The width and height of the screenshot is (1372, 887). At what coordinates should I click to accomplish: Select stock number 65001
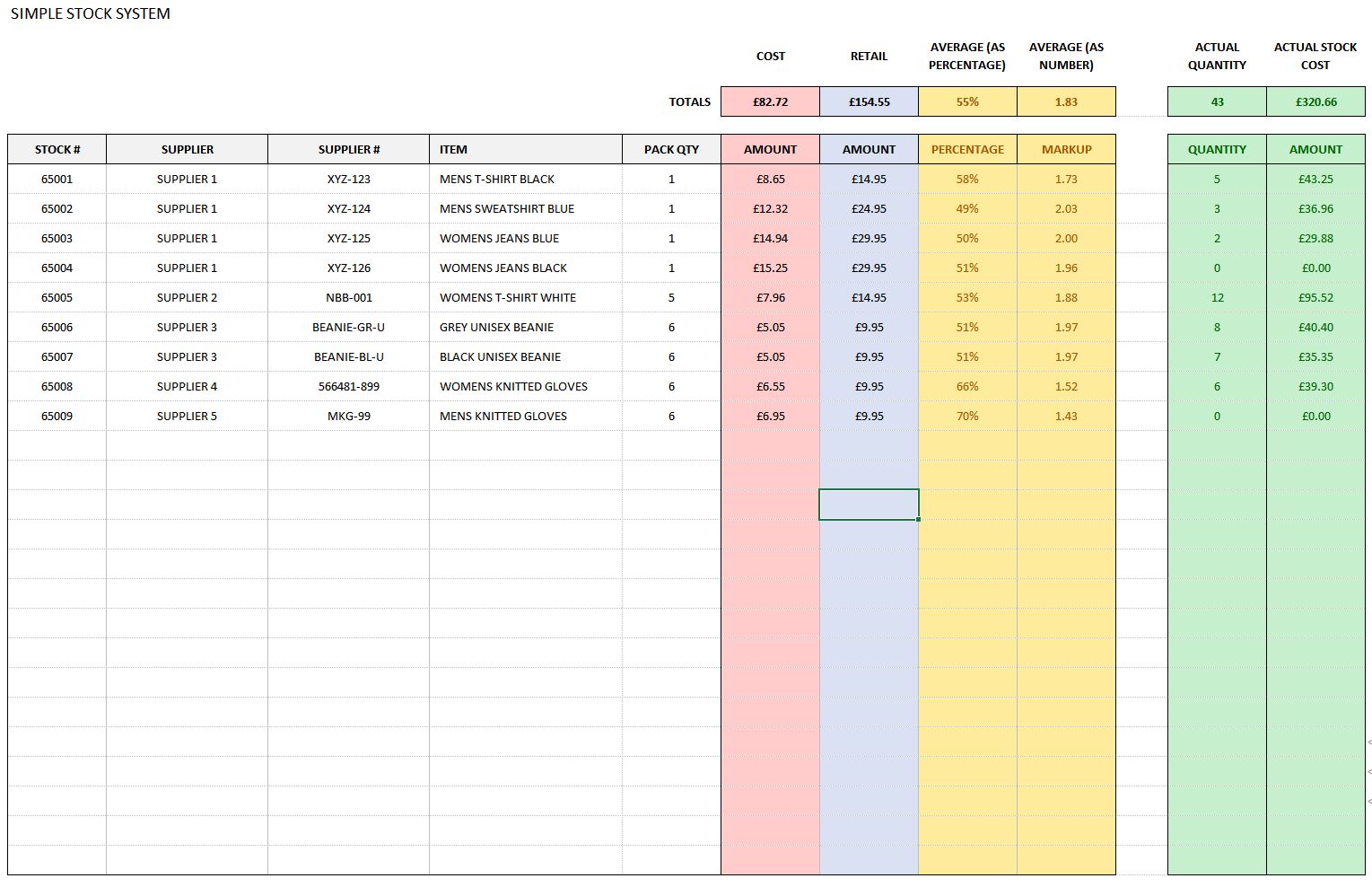point(57,179)
